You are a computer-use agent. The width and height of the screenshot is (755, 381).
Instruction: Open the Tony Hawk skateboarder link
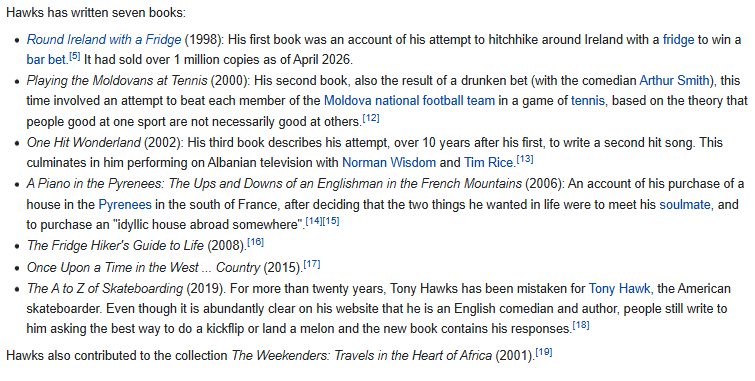coord(619,289)
